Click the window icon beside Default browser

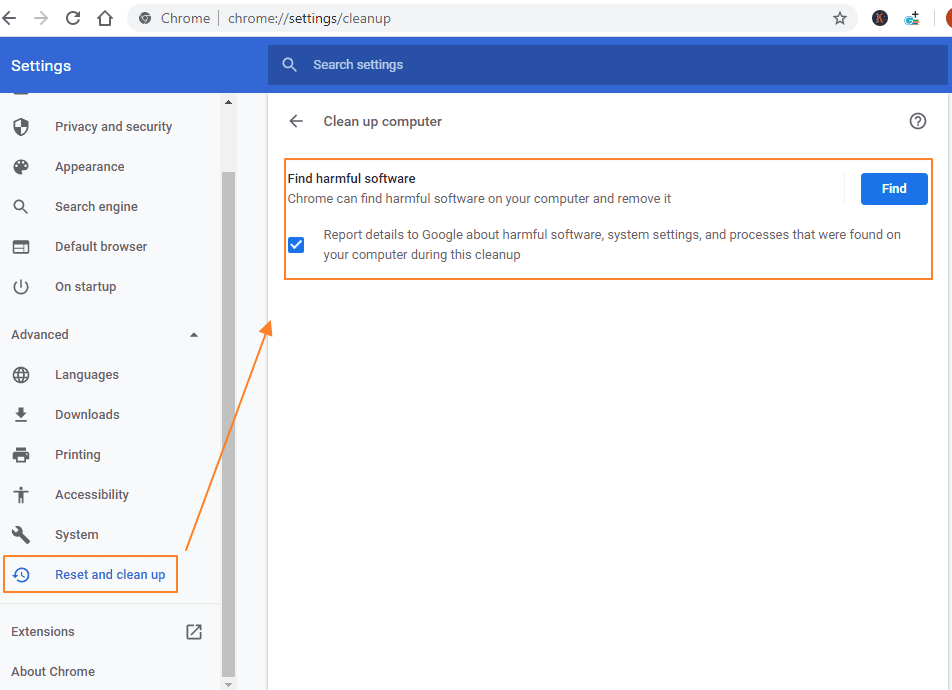(x=21, y=247)
